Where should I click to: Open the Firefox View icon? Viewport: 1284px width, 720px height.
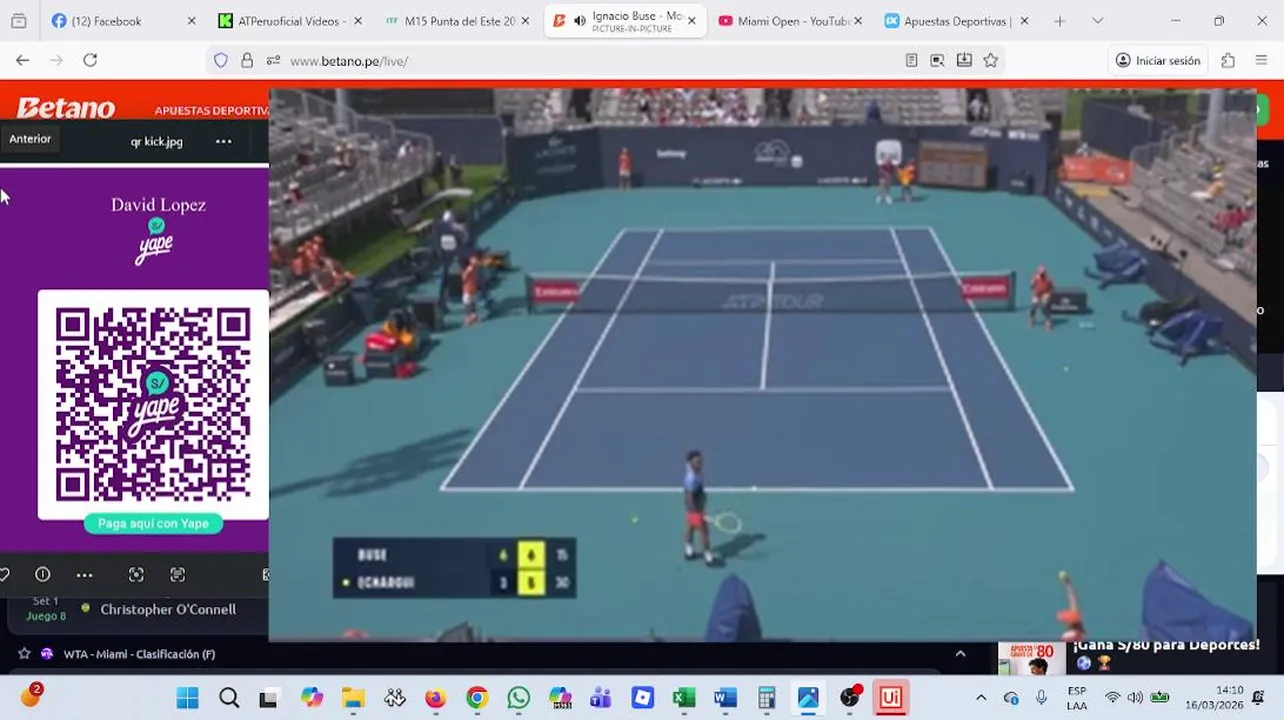point(18,21)
